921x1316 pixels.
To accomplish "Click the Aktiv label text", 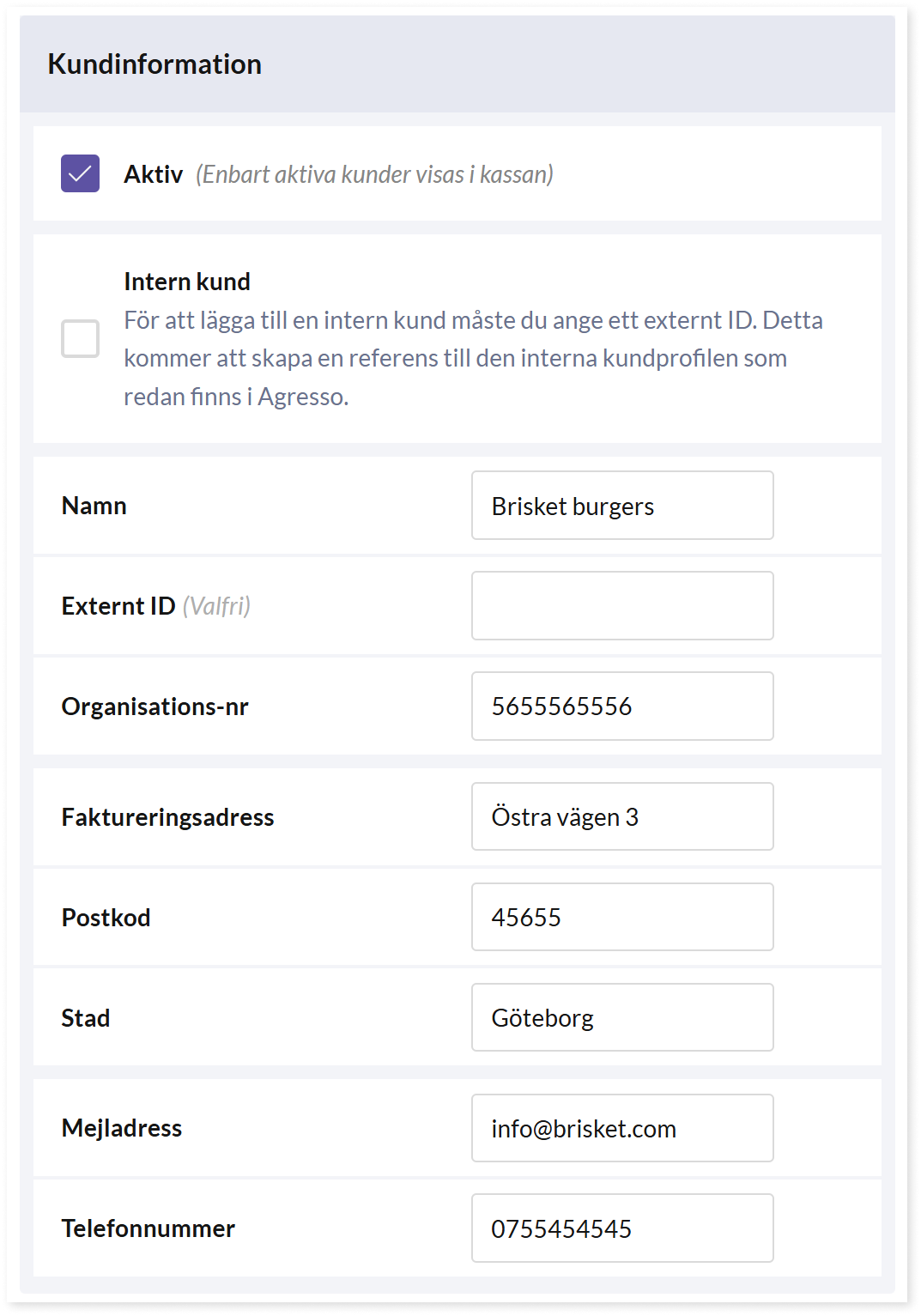I will click(154, 174).
